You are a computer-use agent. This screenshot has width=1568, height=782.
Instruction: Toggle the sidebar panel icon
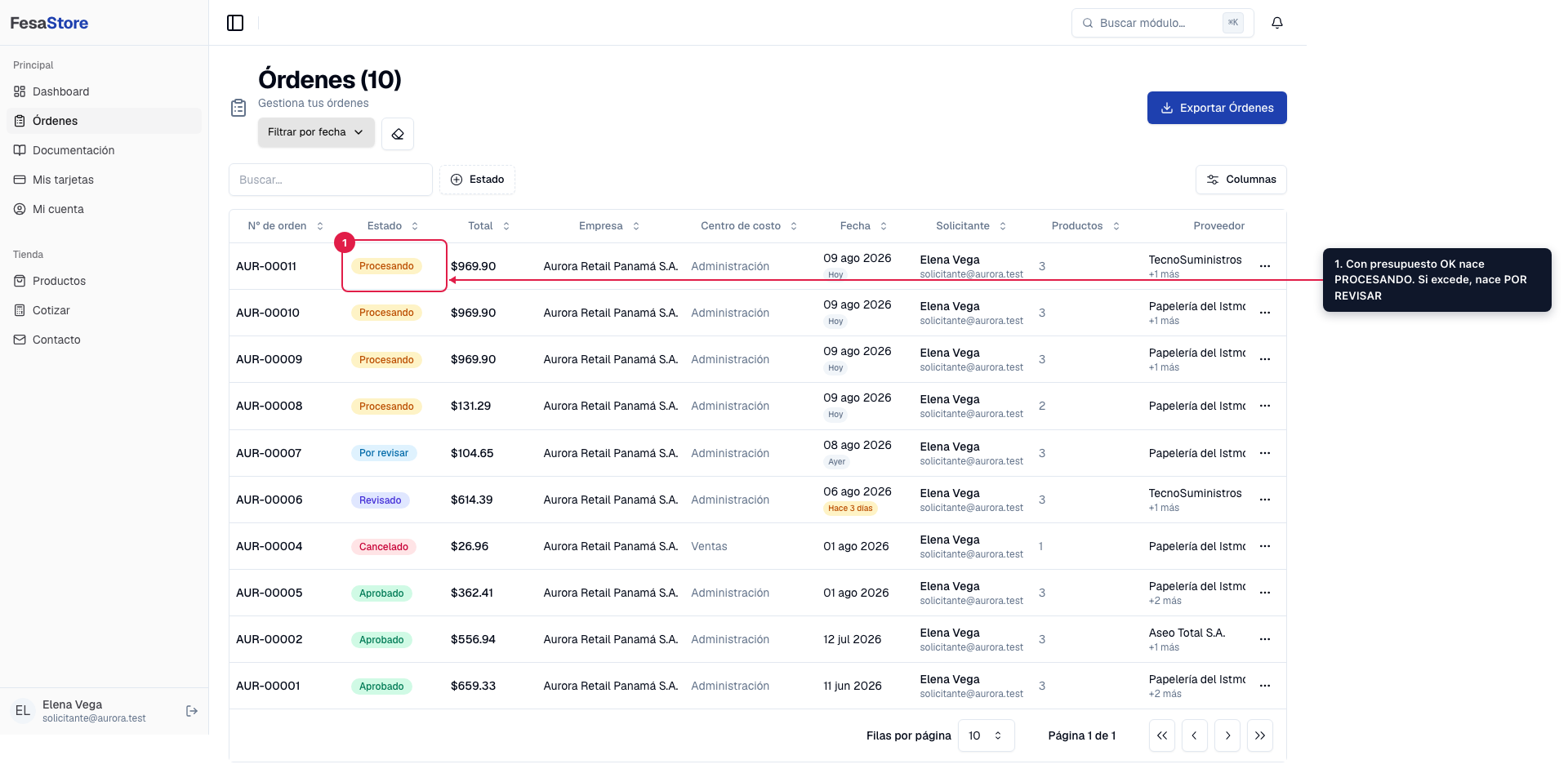click(235, 23)
